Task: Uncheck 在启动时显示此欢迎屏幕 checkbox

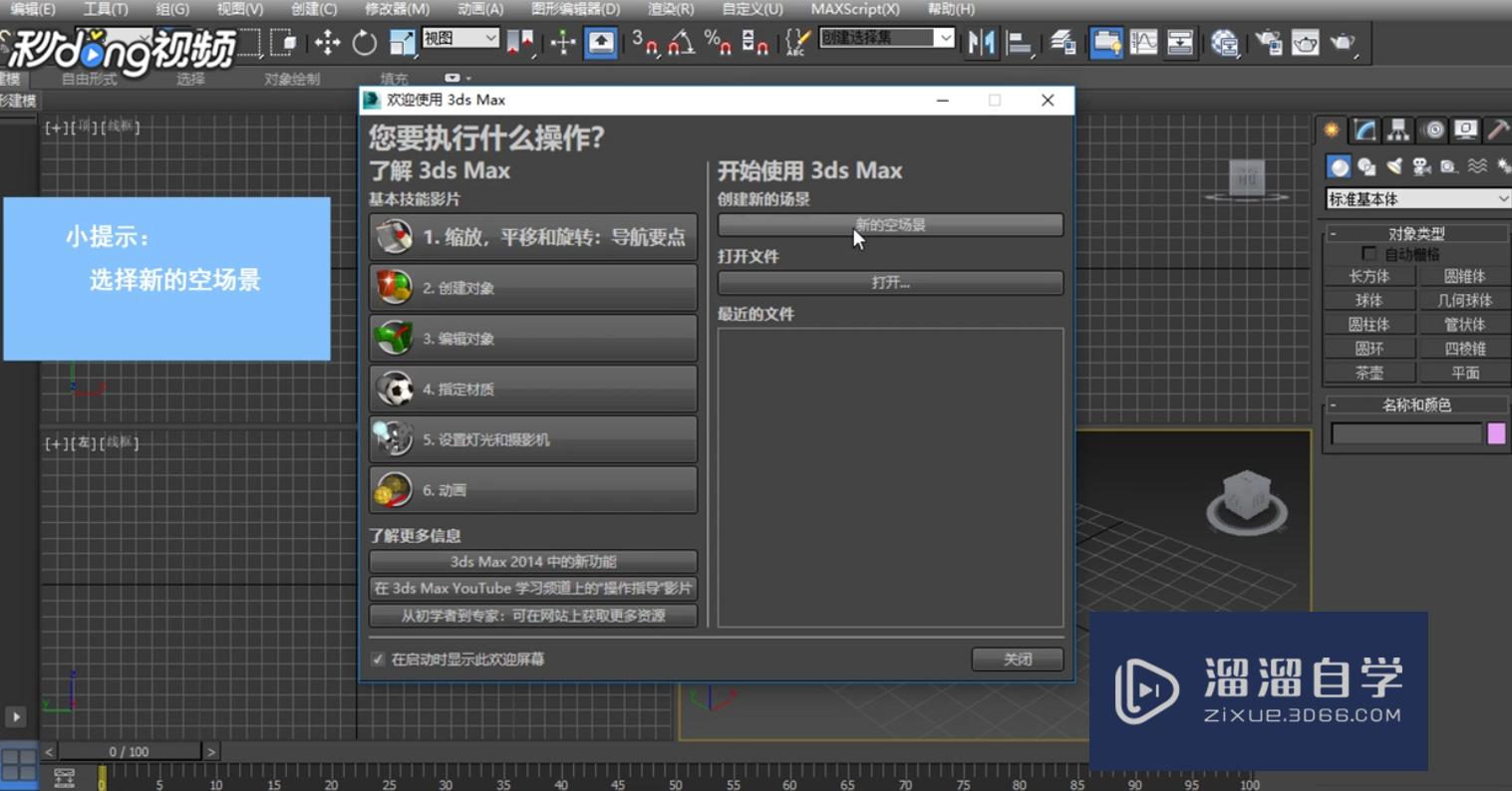Action: click(378, 659)
